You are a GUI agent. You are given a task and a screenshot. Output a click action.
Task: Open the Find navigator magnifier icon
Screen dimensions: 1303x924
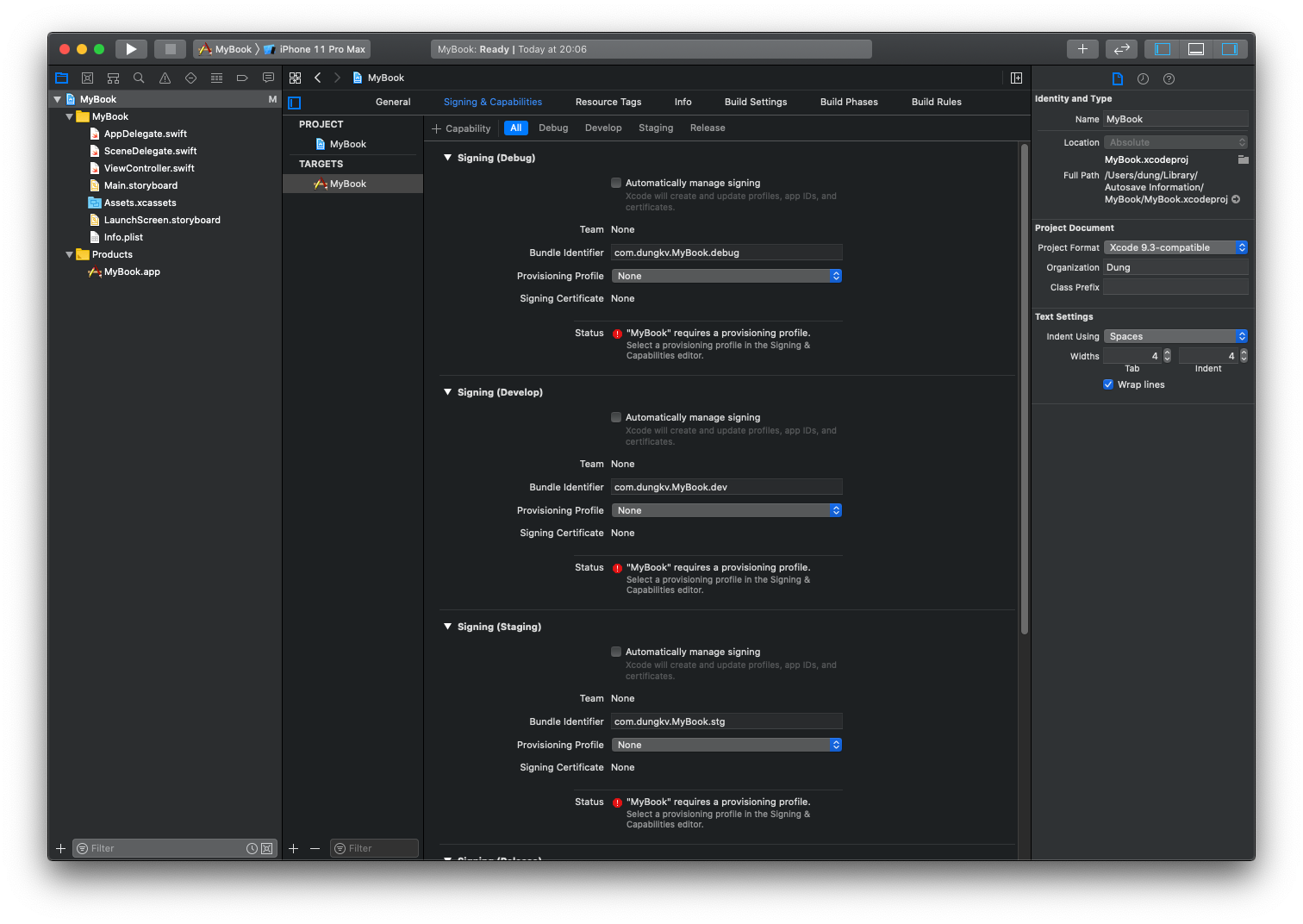click(139, 78)
